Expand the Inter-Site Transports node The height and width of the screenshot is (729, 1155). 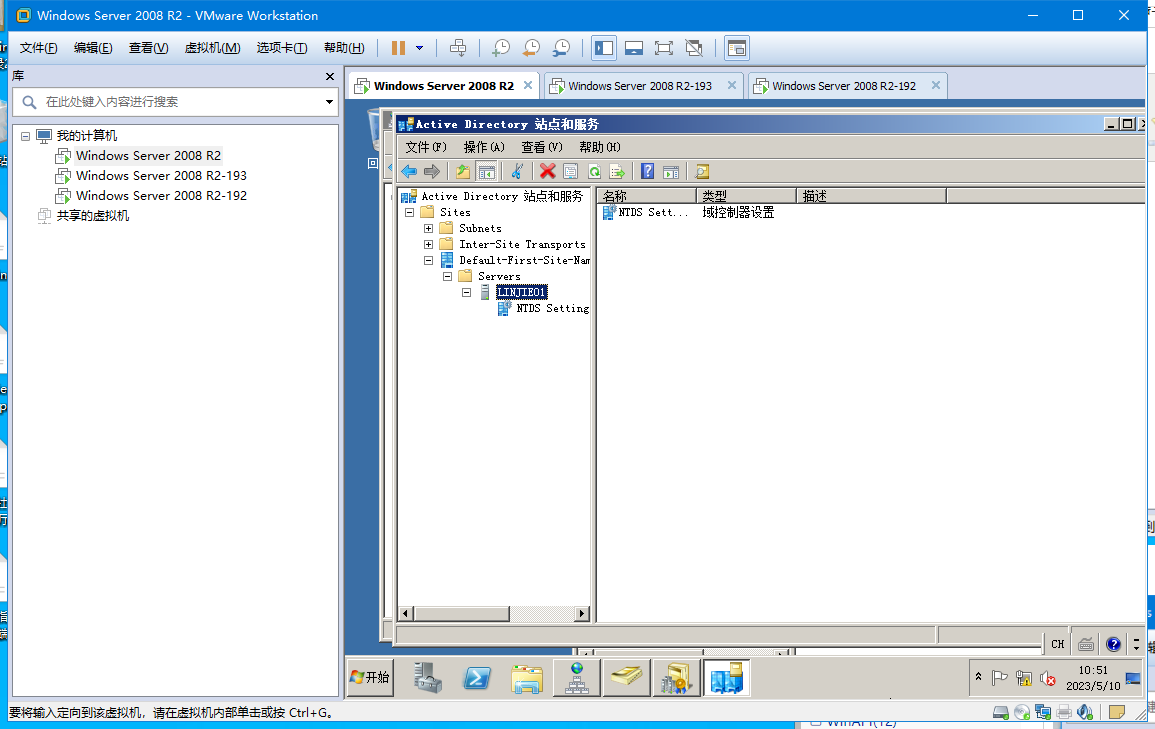tap(429, 244)
